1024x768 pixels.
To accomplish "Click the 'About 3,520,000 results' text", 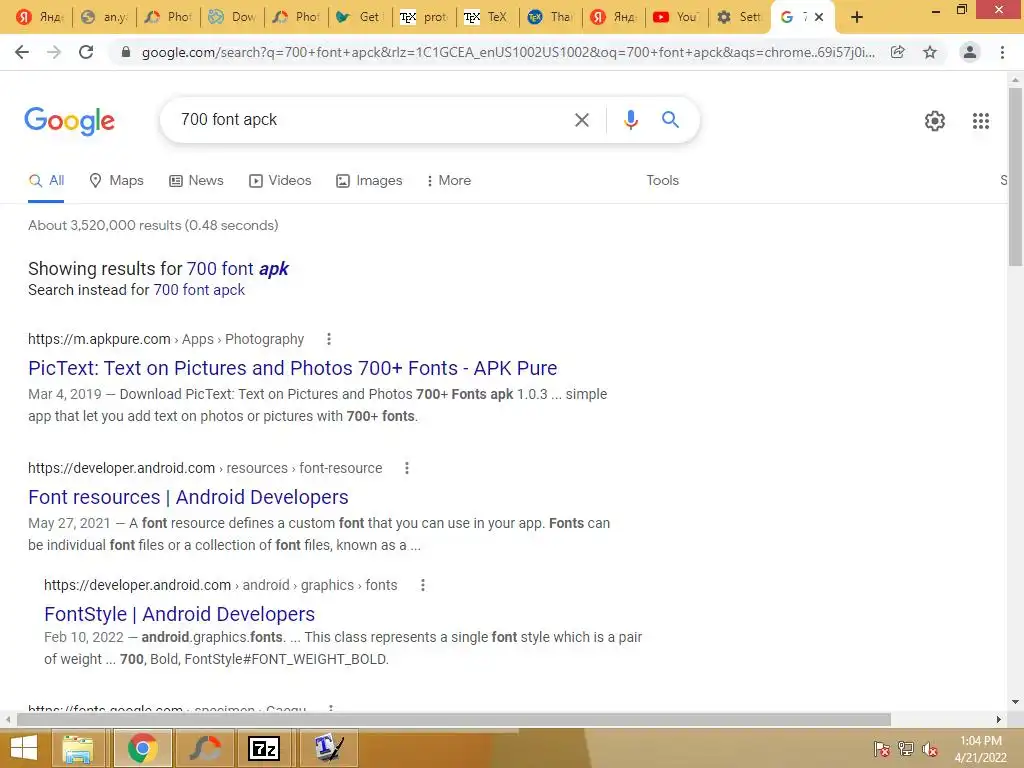I will 153,225.
